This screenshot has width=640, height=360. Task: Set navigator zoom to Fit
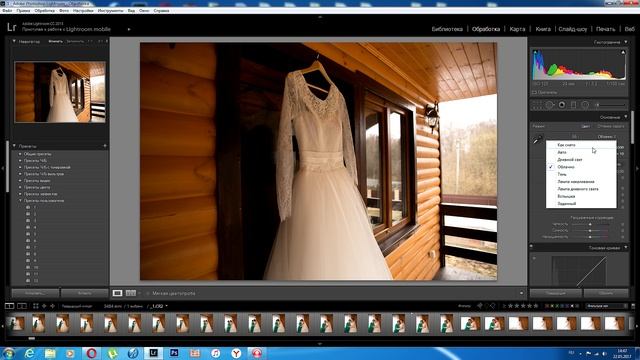pyautogui.click(x=56, y=41)
